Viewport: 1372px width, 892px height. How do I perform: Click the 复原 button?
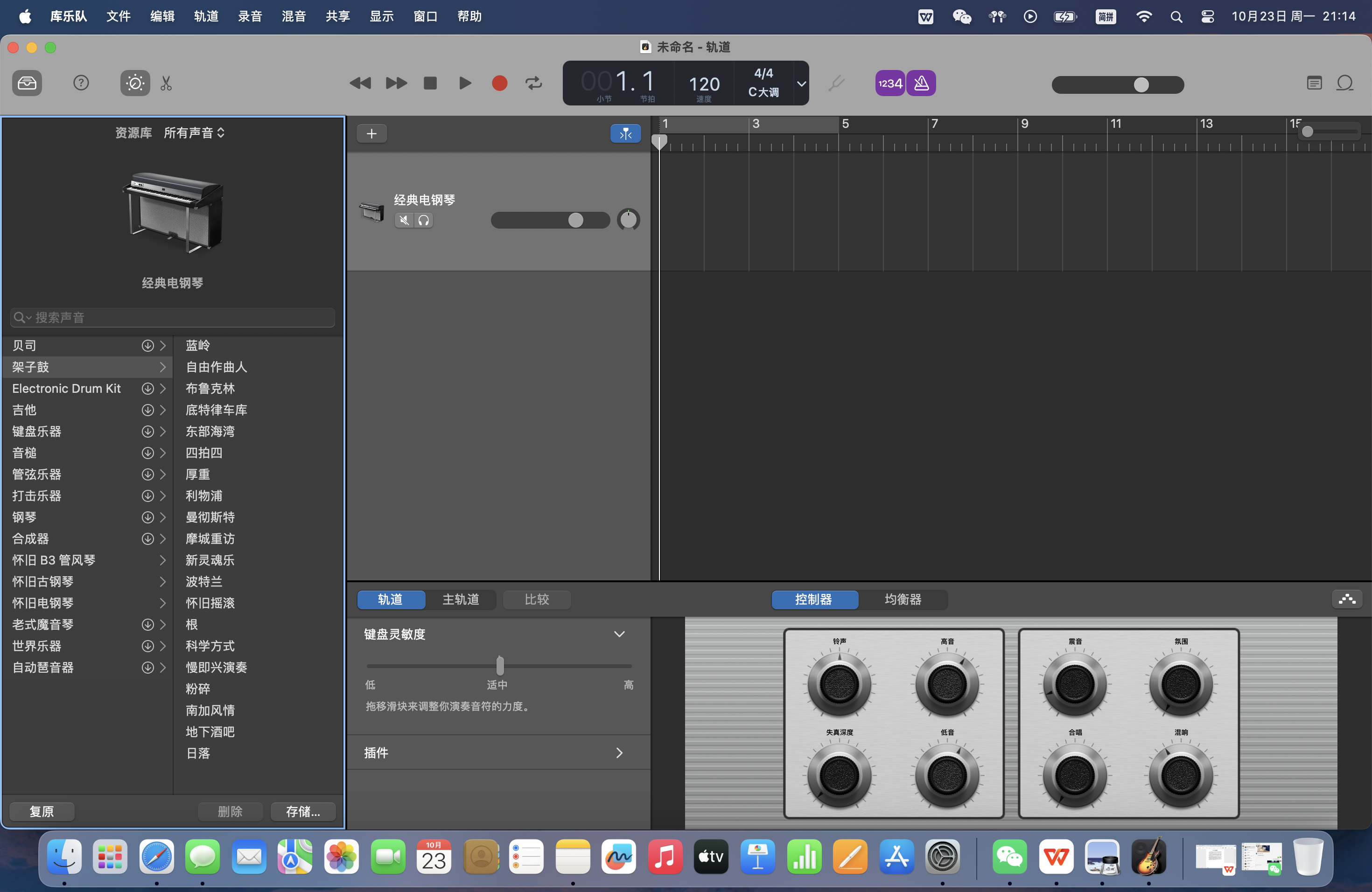42,811
